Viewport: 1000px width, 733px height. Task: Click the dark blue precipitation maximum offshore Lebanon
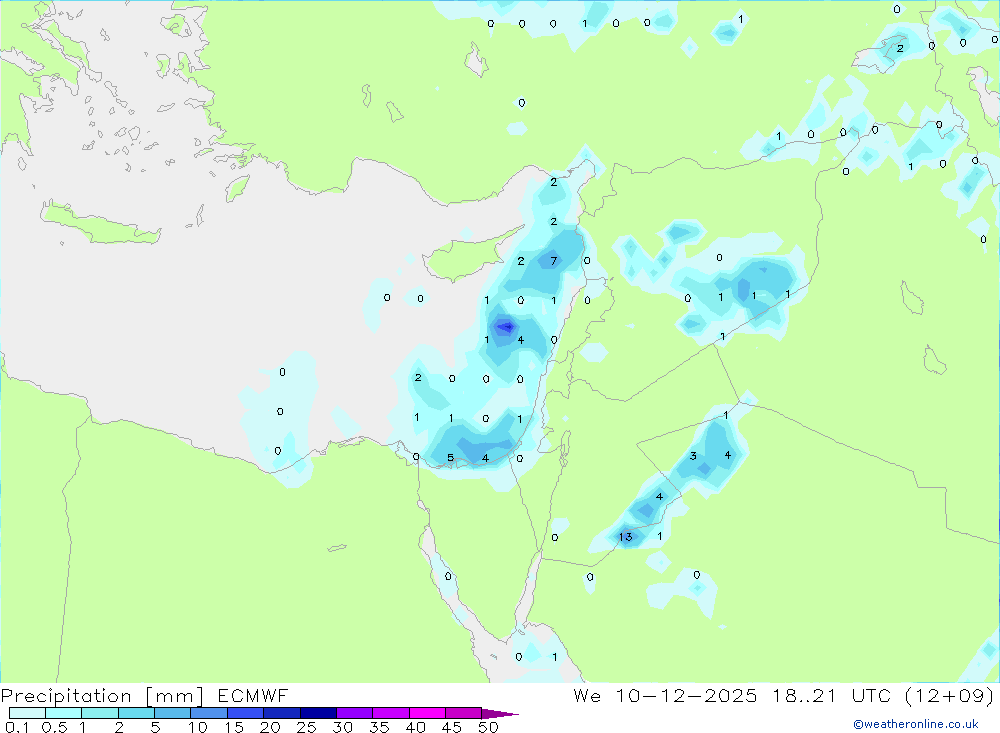506,327
